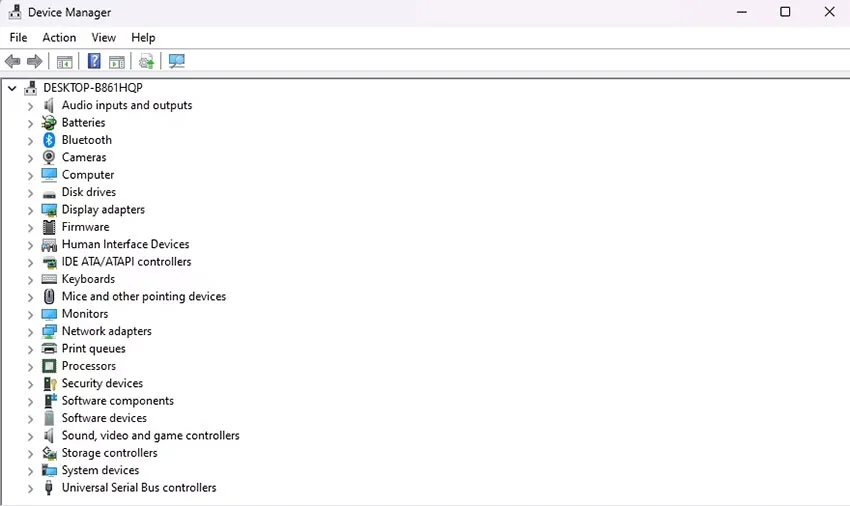The image size is (850, 506).
Task: Select the Firmware label
Action: click(86, 227)
